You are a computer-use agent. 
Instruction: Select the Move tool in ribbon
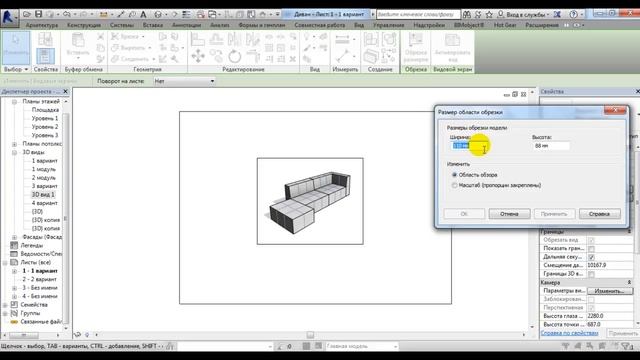pyautogui.click(x=198, y=56)
